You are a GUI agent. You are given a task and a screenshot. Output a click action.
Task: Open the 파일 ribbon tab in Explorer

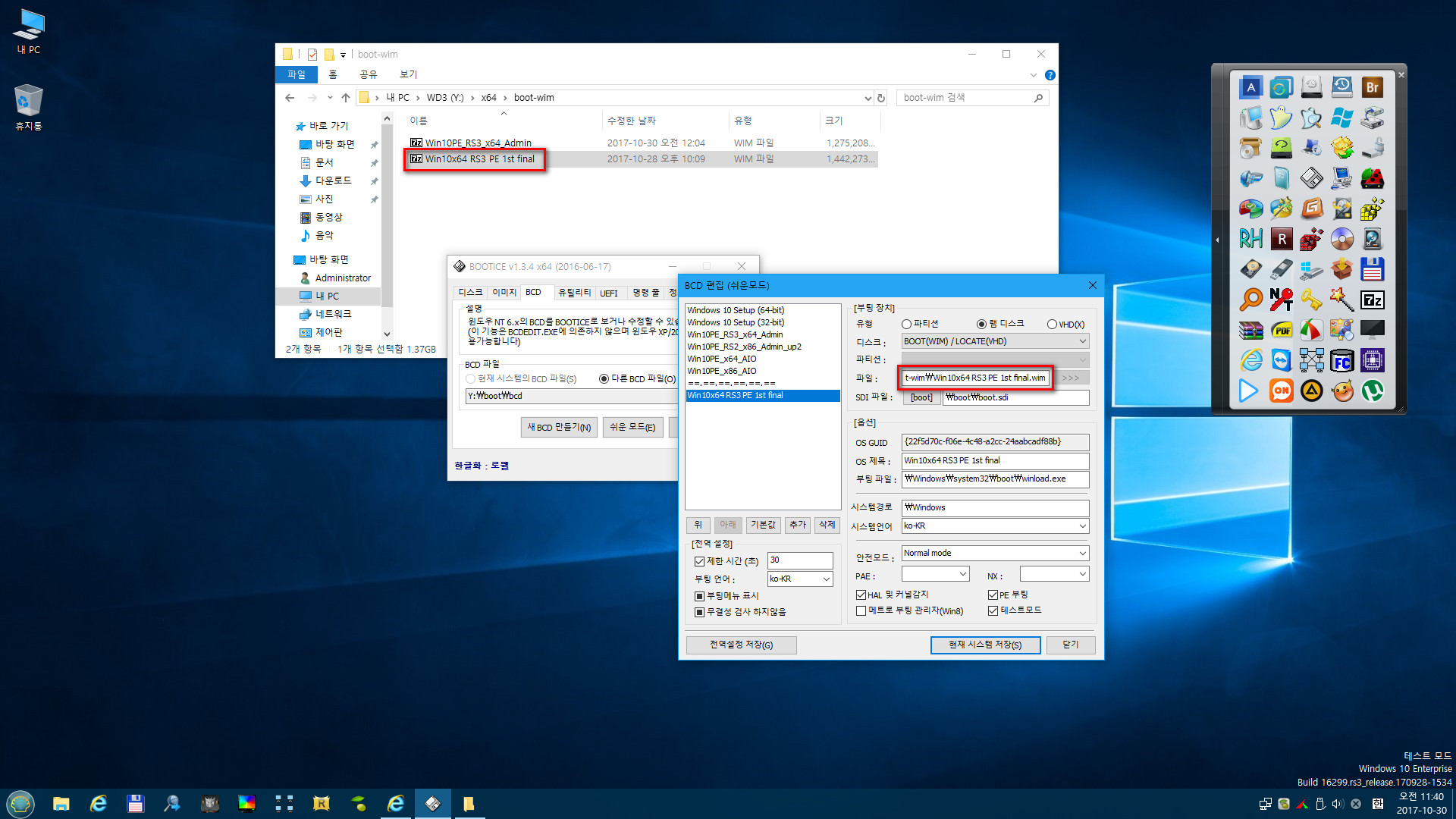(297, 74)
